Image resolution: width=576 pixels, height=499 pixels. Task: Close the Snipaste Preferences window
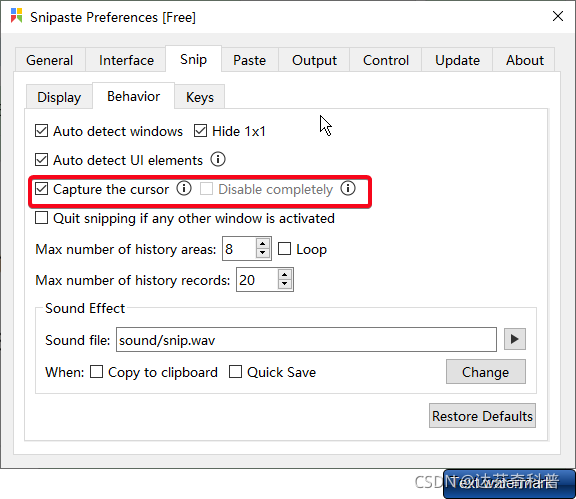(x=558, y=16)
